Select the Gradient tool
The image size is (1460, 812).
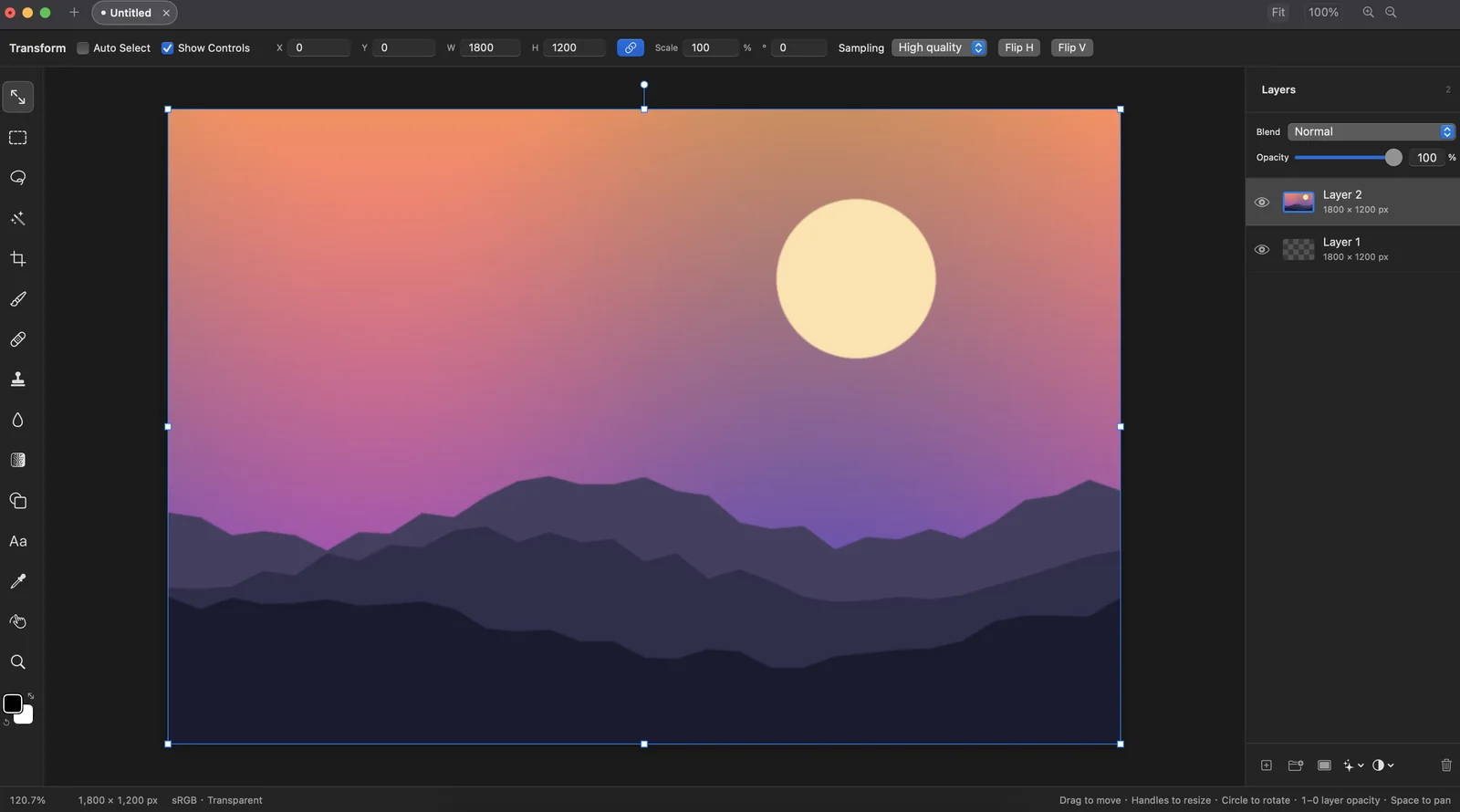(x=18, y=461)
